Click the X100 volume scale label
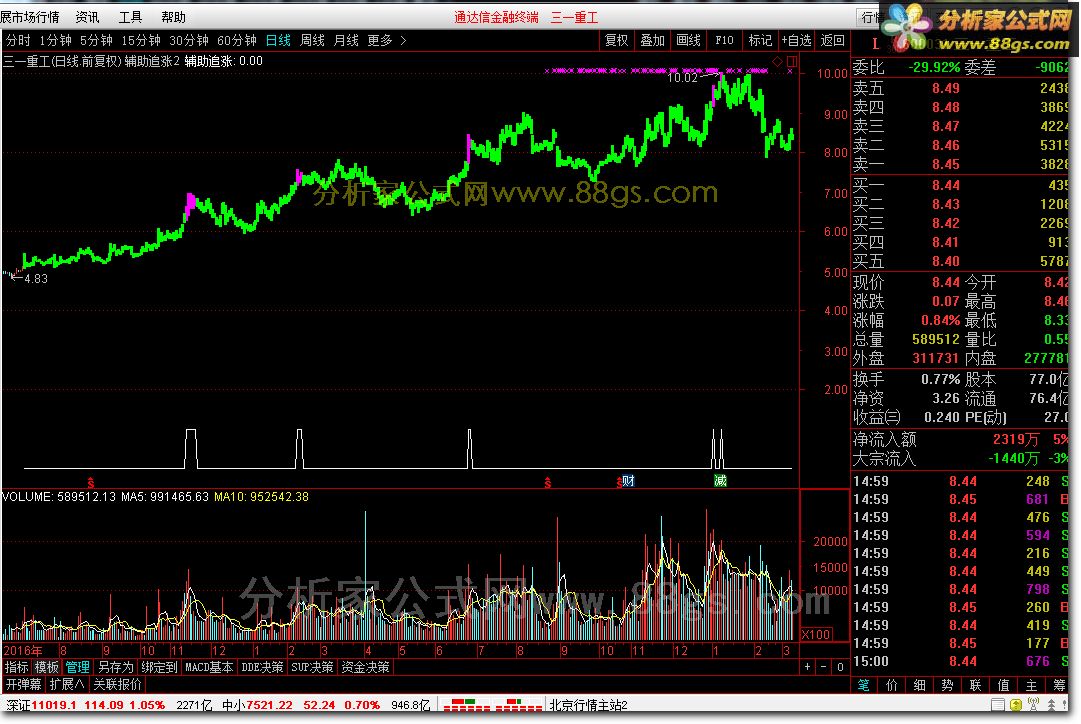Screen dimensions: 1081x724 click(816, 634)
